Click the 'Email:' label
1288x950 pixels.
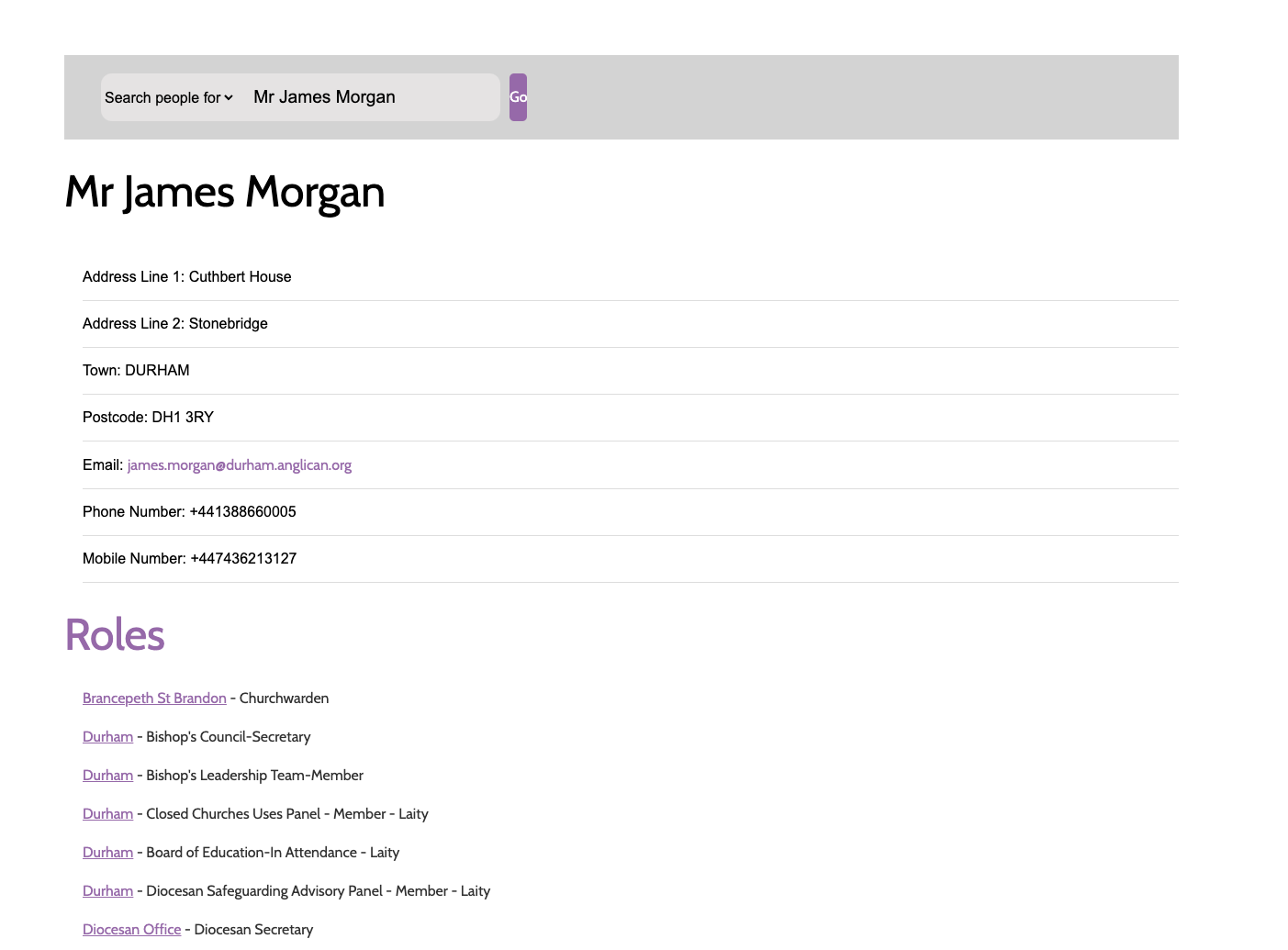point(103,465)
